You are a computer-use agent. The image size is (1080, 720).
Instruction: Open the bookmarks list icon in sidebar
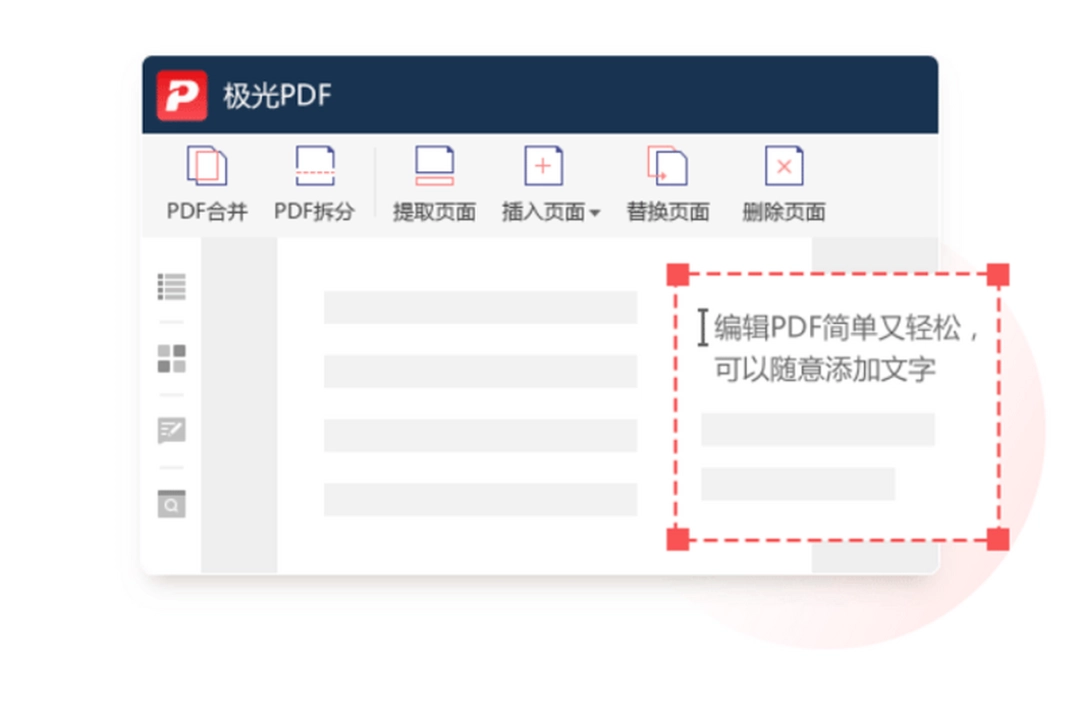pyautogui.click(x=172, y=288)
